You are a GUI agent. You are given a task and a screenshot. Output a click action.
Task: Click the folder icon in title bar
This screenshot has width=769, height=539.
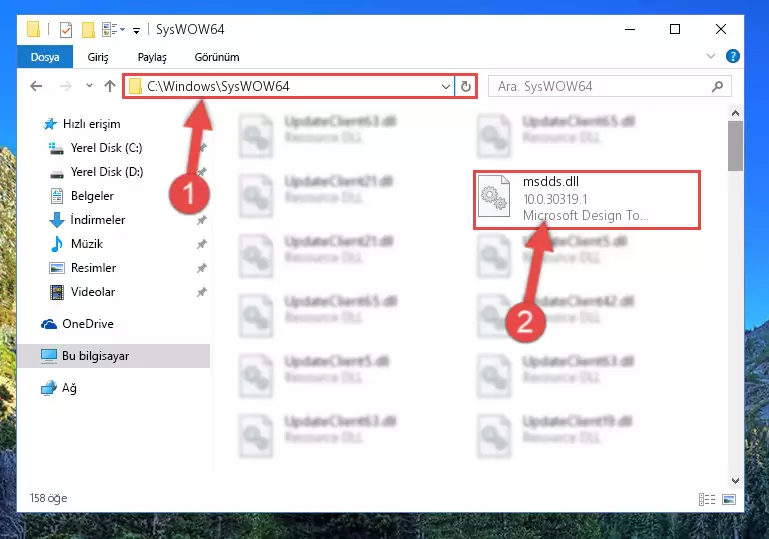33,29
